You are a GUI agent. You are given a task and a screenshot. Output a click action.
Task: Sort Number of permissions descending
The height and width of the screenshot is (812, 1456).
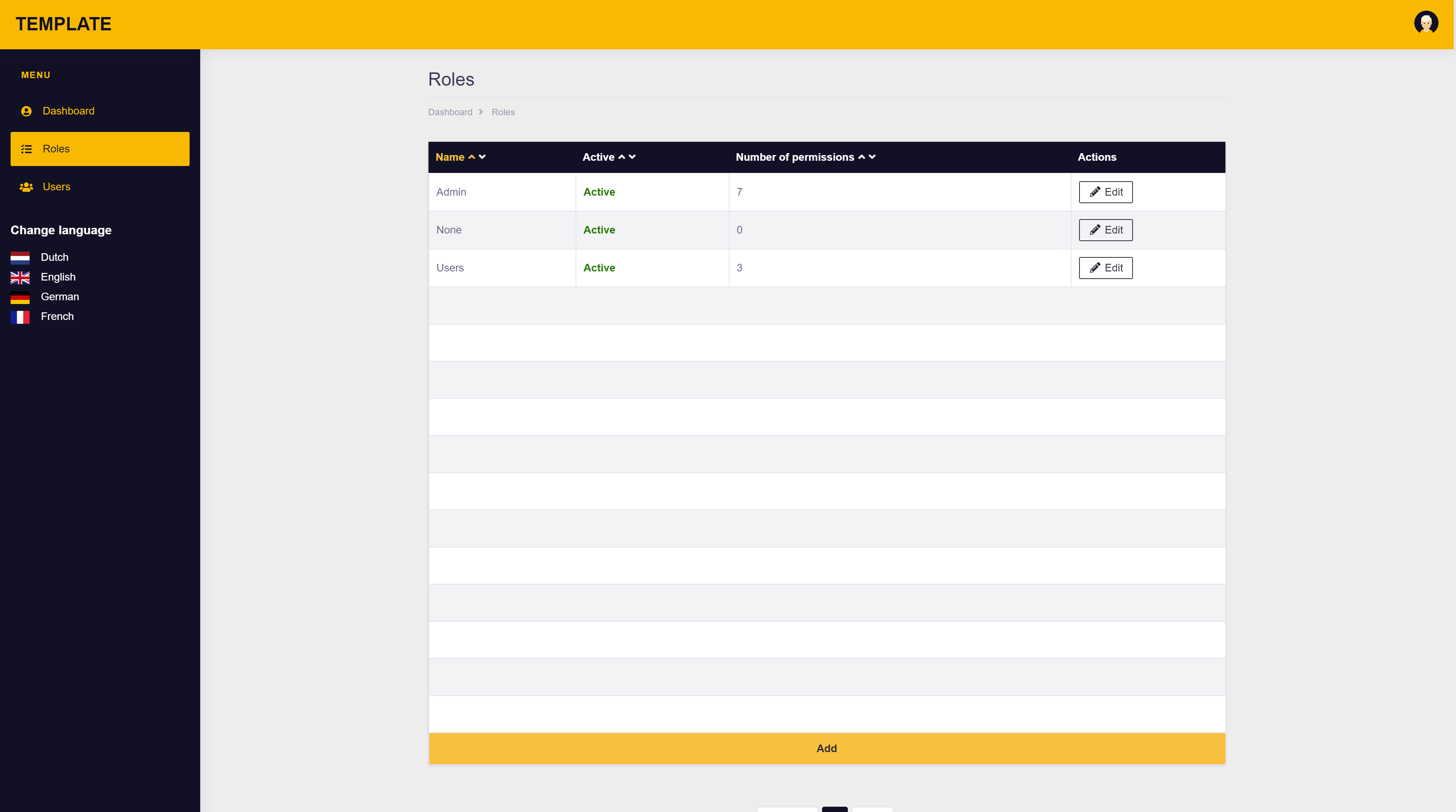pyautogui.click(x=872, y=157)
